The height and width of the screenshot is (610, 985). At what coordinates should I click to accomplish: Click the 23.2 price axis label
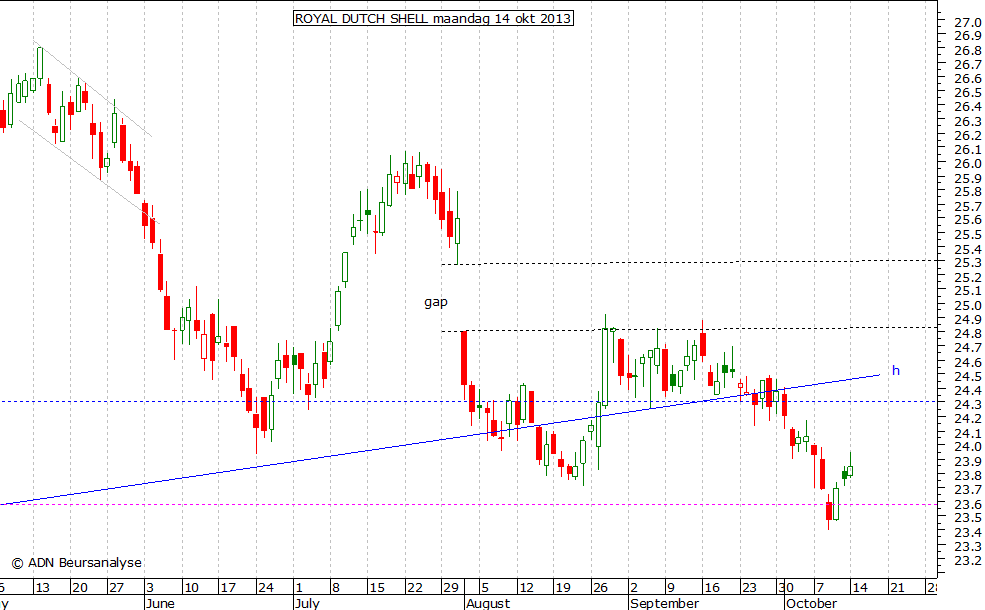tap(968, 560)
